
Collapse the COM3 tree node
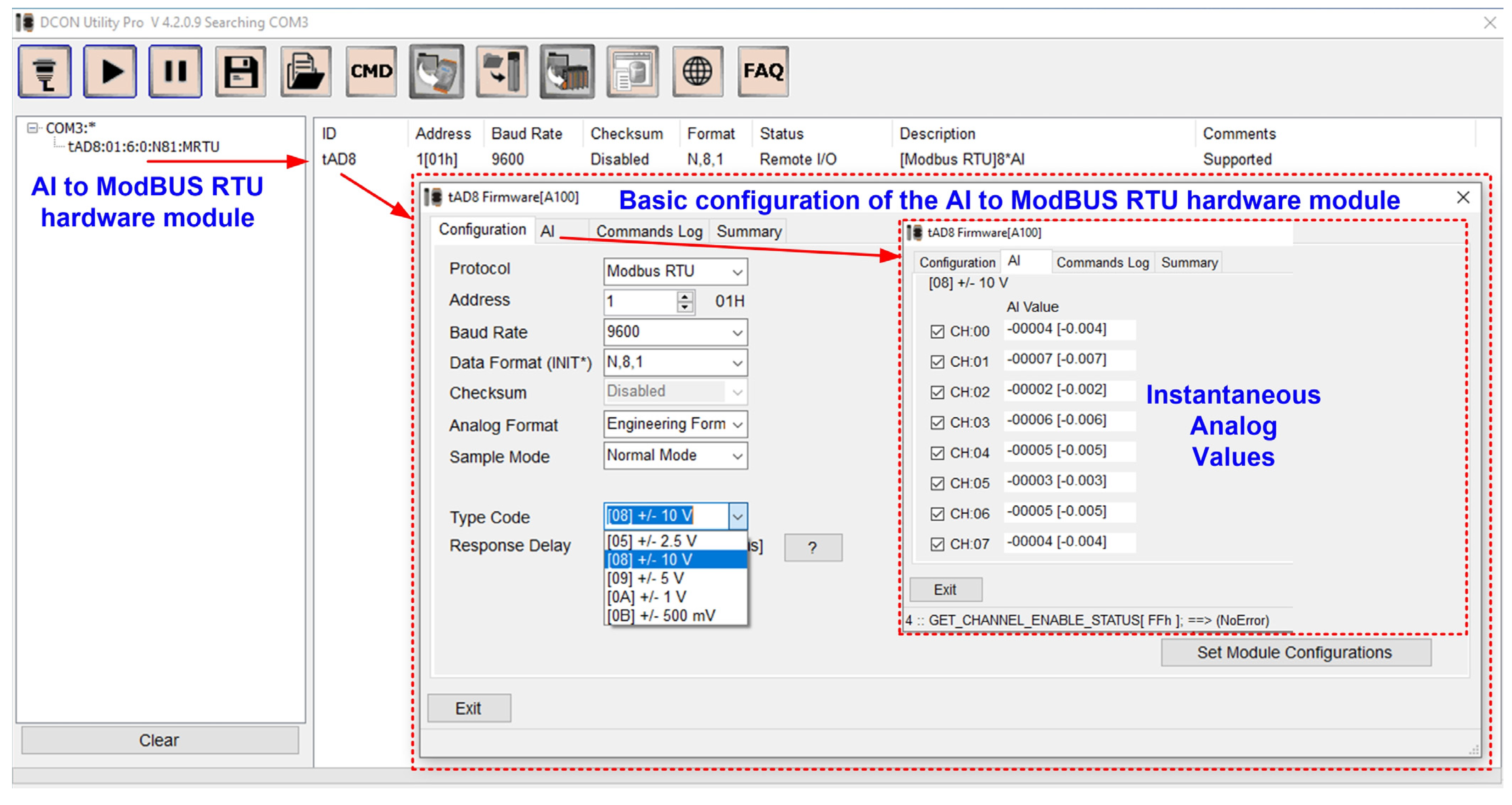tap(32, 128)
